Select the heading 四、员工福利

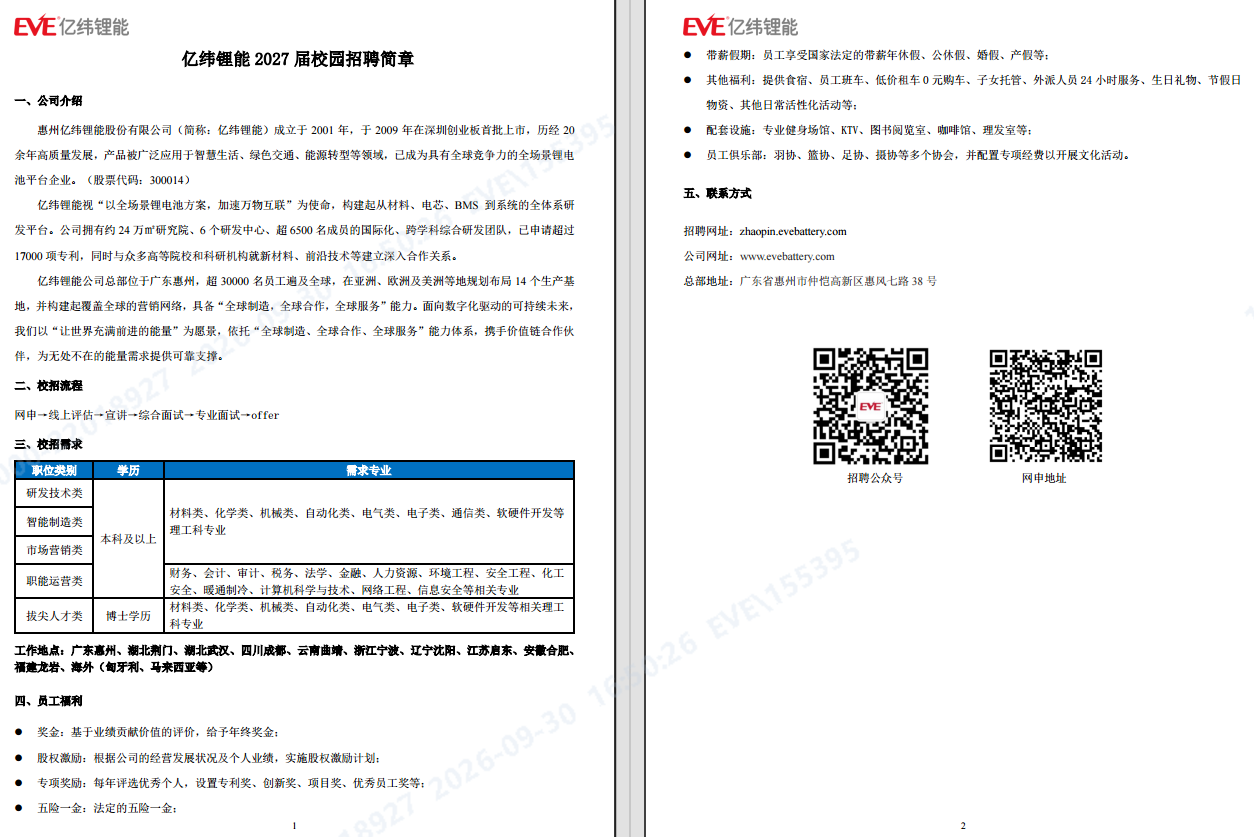pyautogui.click(x=49, y=701)
